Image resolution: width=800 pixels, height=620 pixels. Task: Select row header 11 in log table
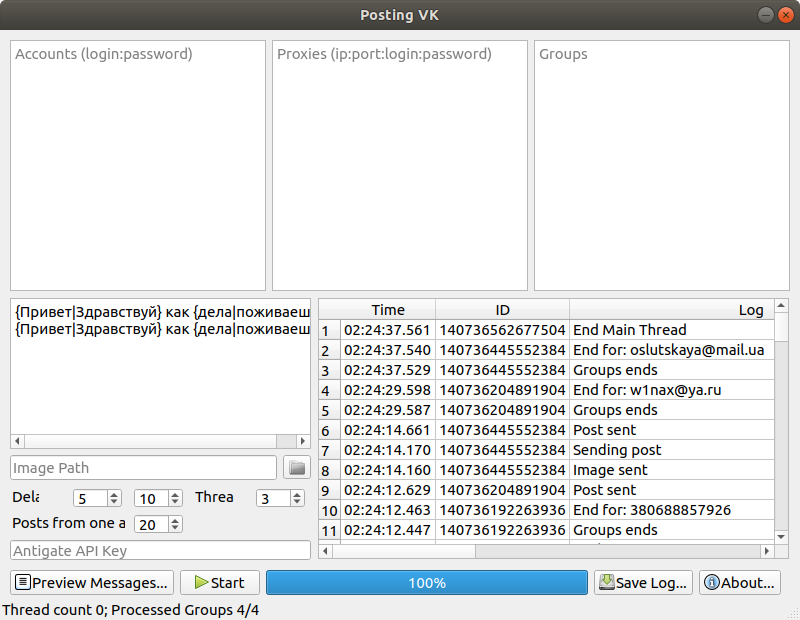point(329,531)
